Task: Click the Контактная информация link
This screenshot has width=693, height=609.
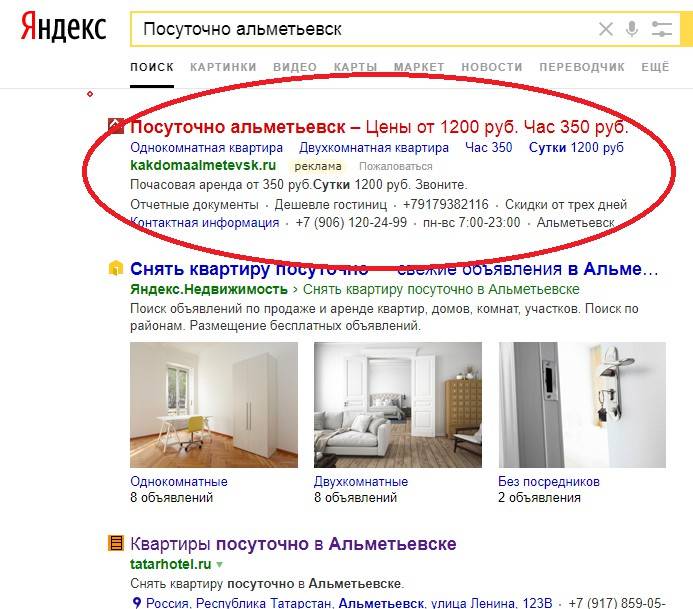Action: pos(205,222)
